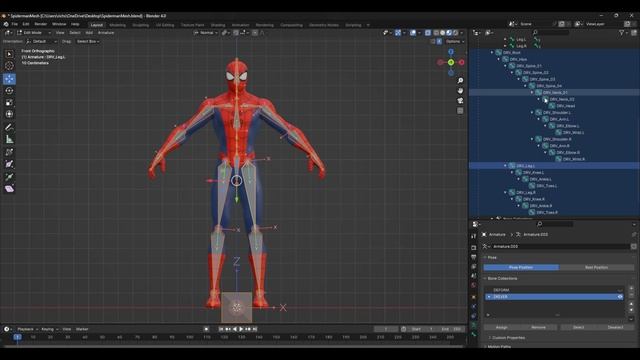640x360 pixels.
Task: Open the Edit Mode dropdown
Action: coord(33,33)
